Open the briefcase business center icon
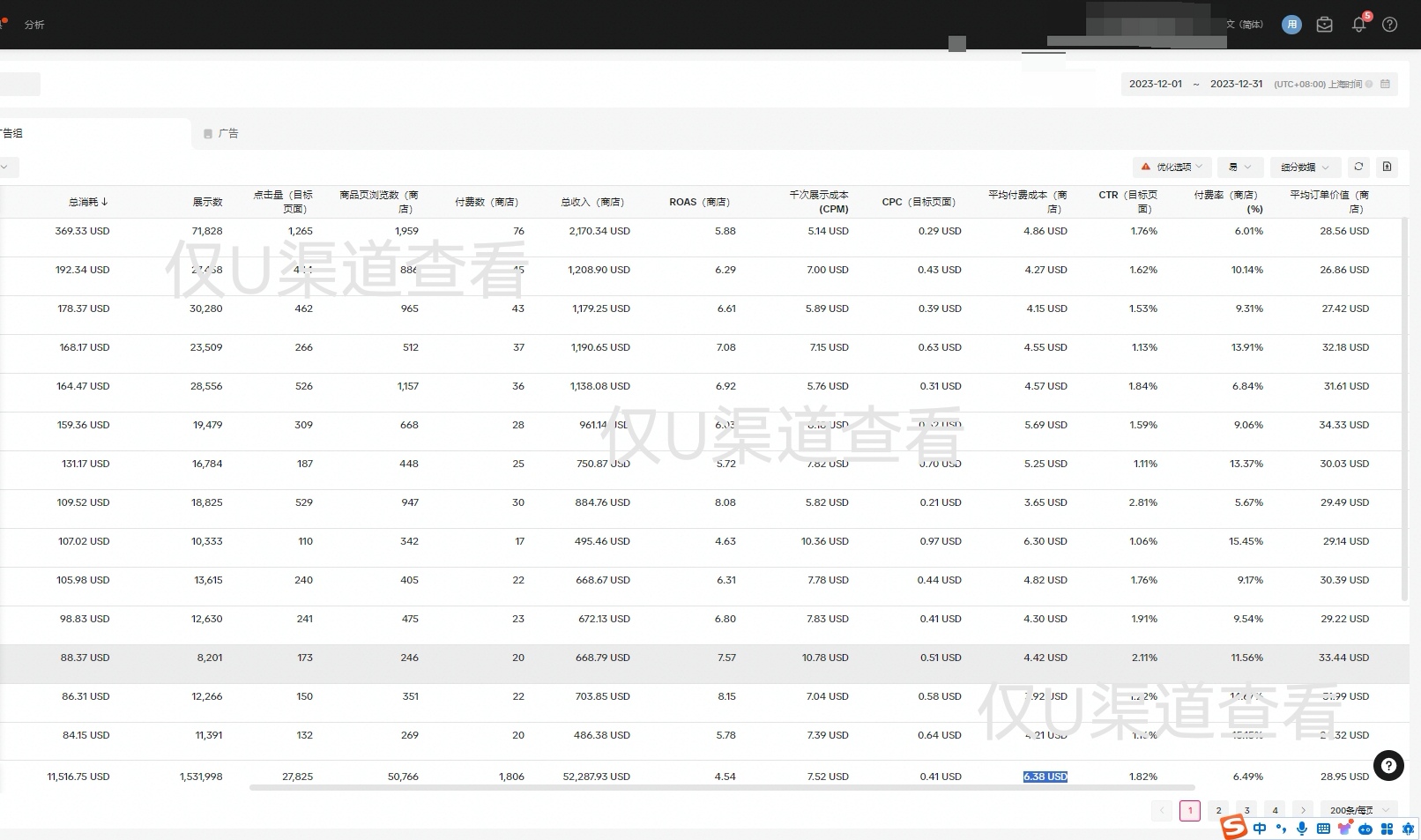The height and width of the screenshot is (840, 1421). click(1324, 25)
